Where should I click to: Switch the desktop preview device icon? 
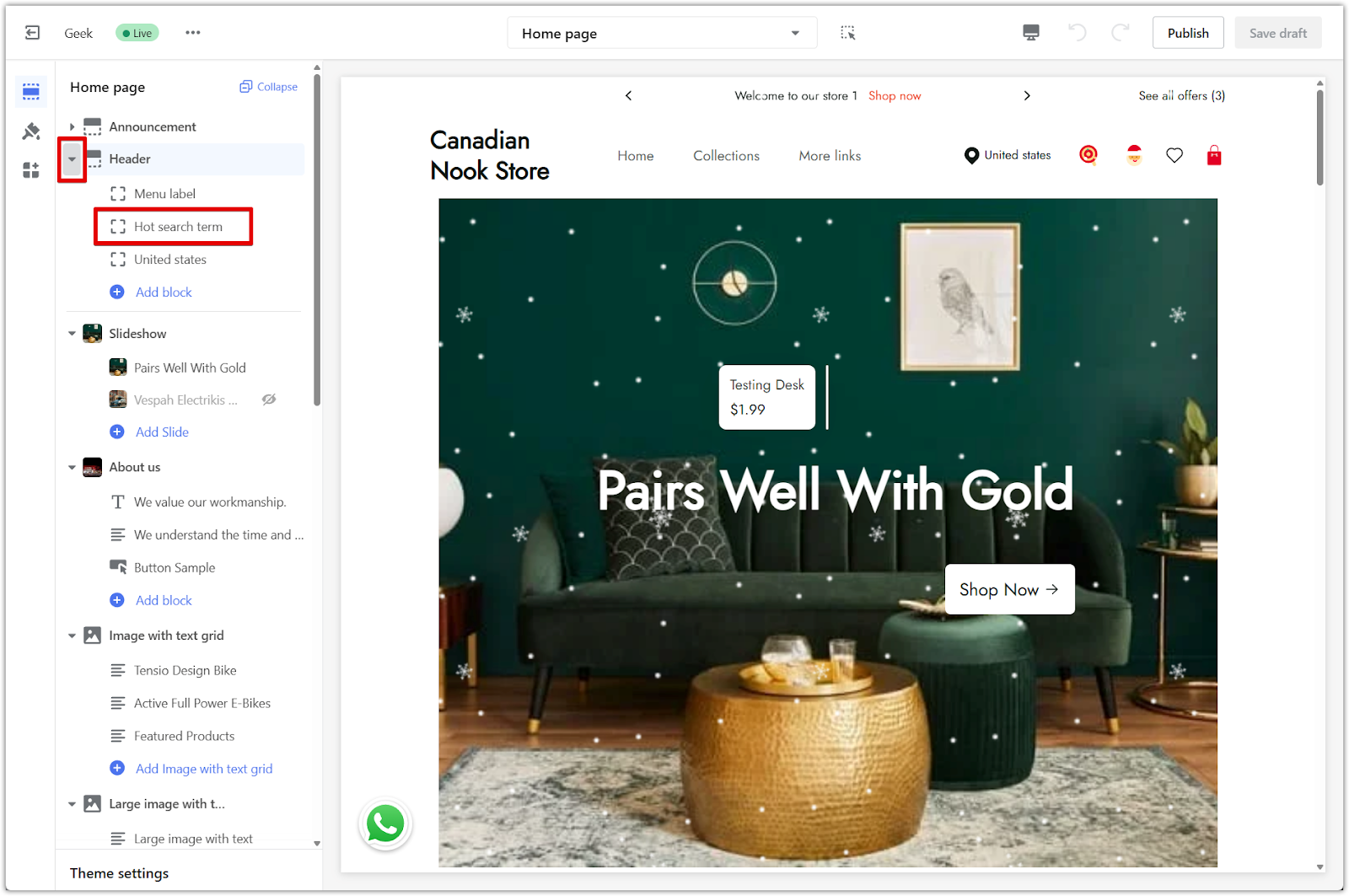pos(1030,33)
